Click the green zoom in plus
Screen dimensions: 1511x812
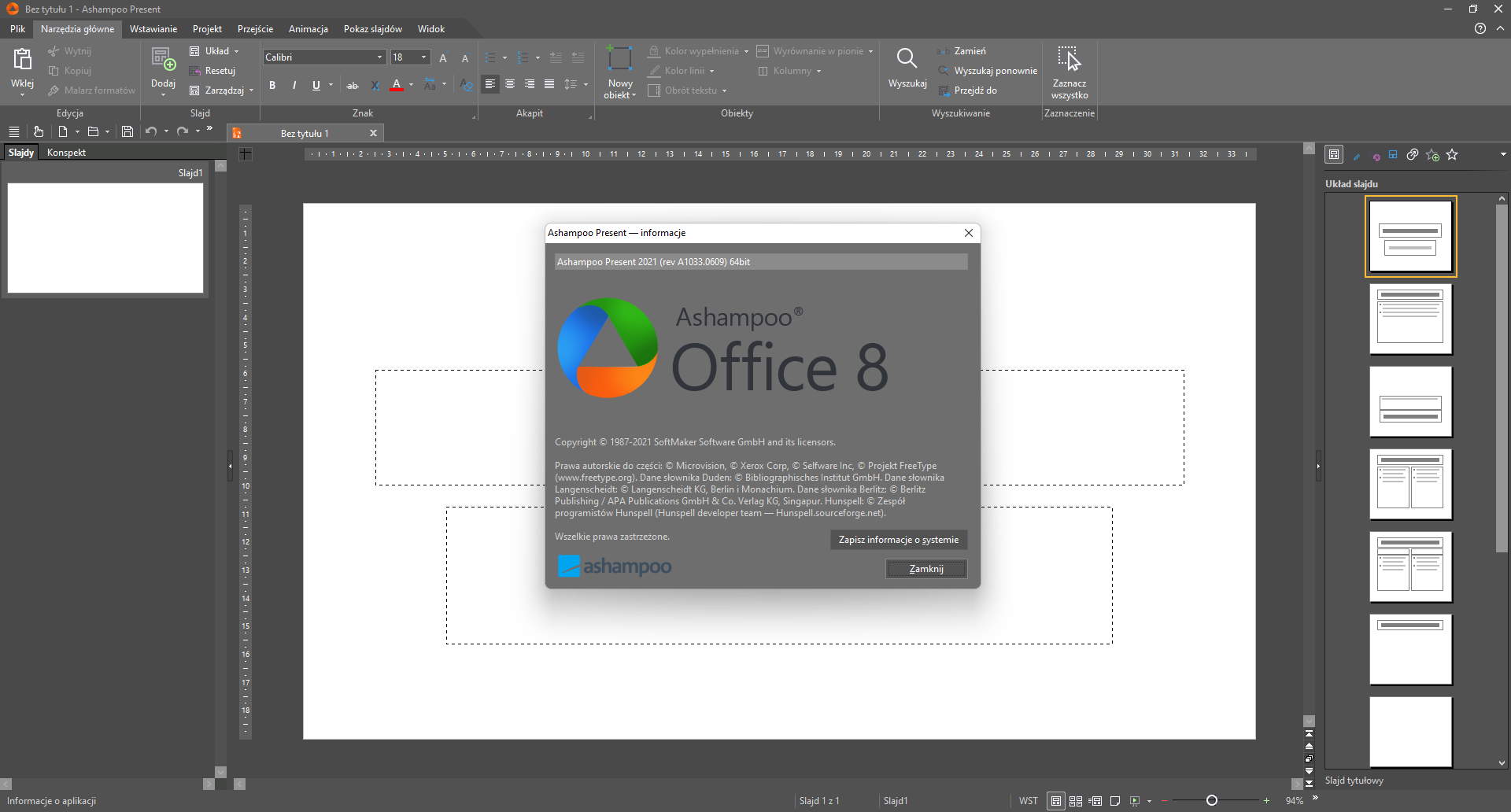1266,801
